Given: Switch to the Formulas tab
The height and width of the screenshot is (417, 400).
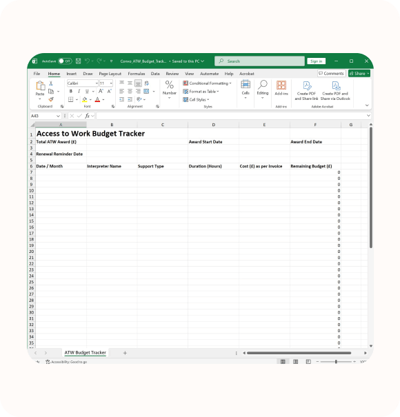Looking at the screenshot, I should pyautogui.click(x=136, y=74).
